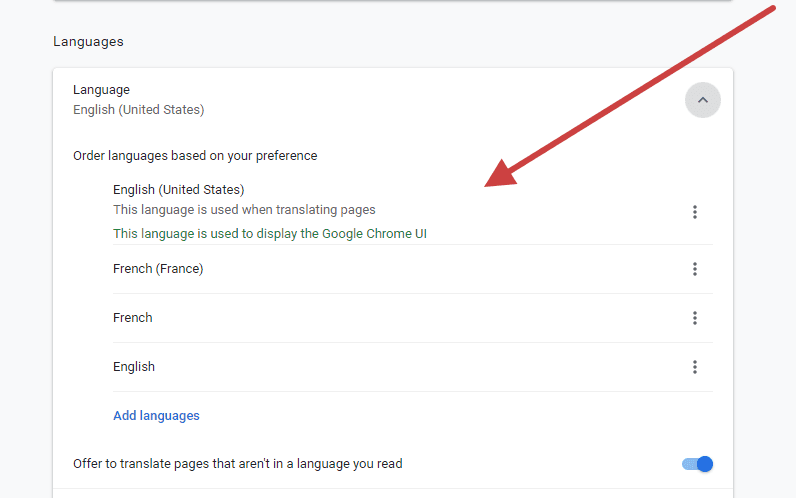Image resolution: width=796 pixels, height=498 pixels.
Task: Click 'This language is used when translating pages'
Action: 244,210
